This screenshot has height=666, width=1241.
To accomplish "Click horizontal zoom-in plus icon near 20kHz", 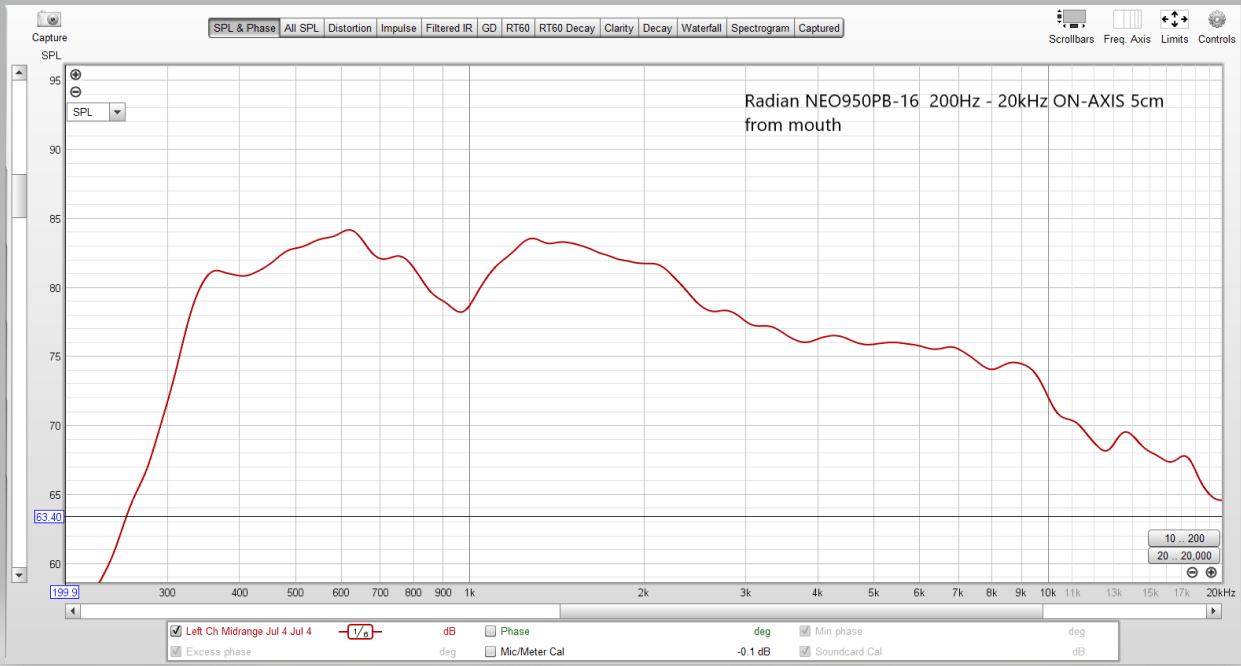I will tap(1211, 572).
